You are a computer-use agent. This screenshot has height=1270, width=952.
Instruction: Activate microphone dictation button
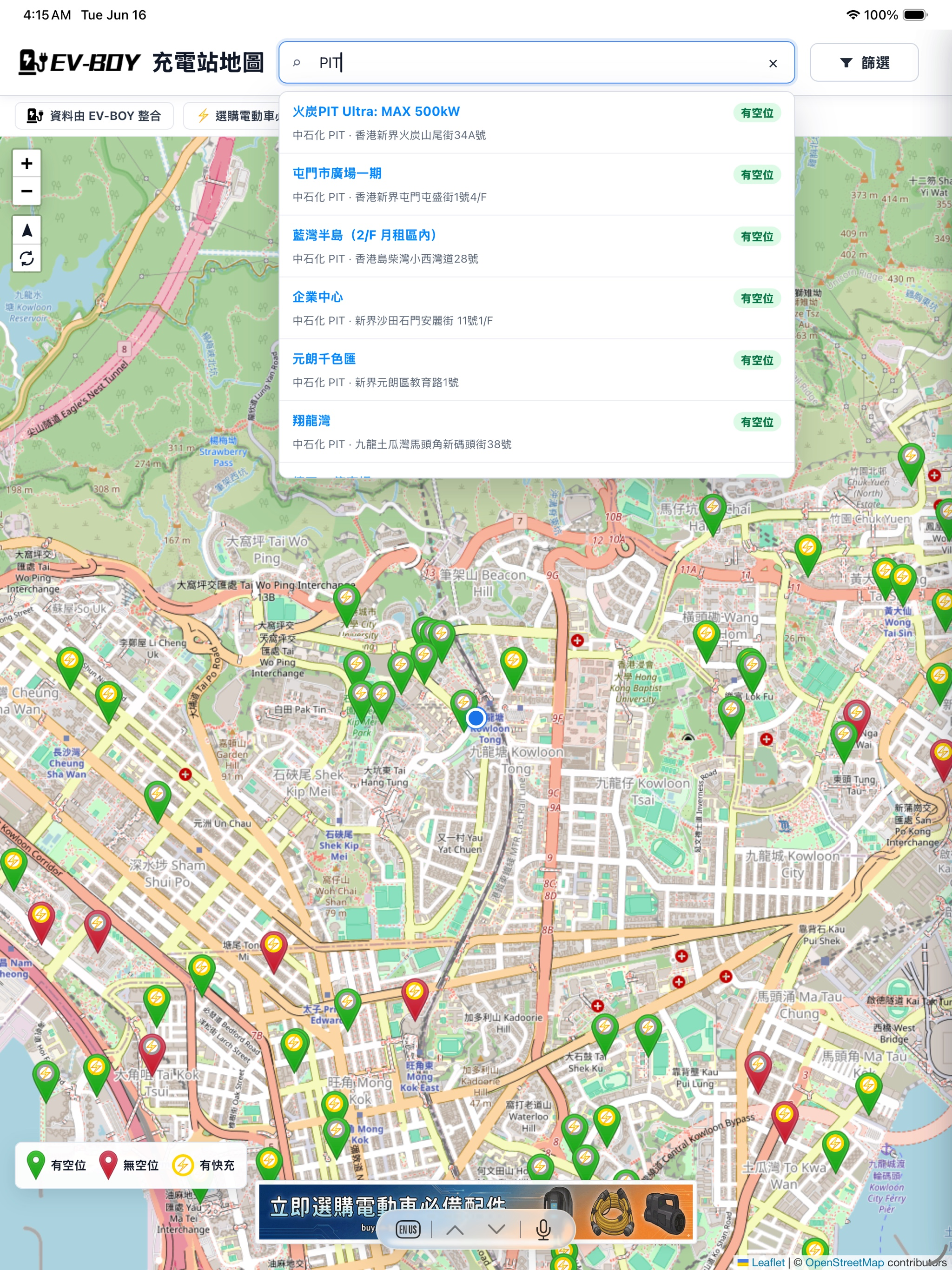[543, 1229]
